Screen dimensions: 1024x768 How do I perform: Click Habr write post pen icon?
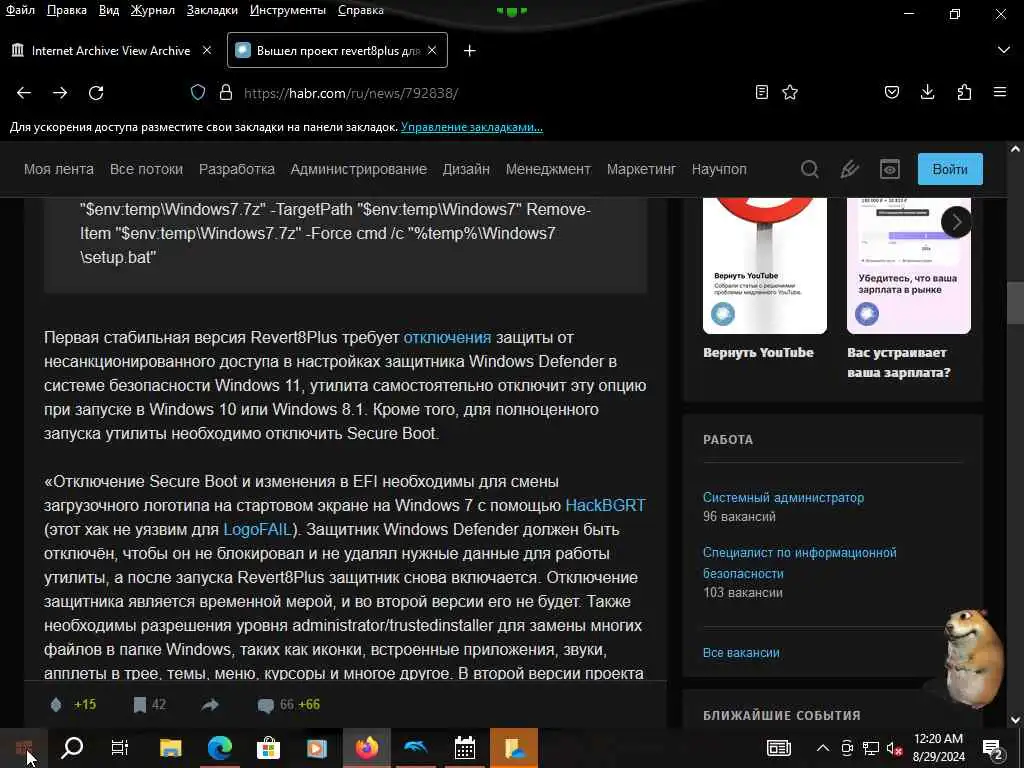coord(850,169)
